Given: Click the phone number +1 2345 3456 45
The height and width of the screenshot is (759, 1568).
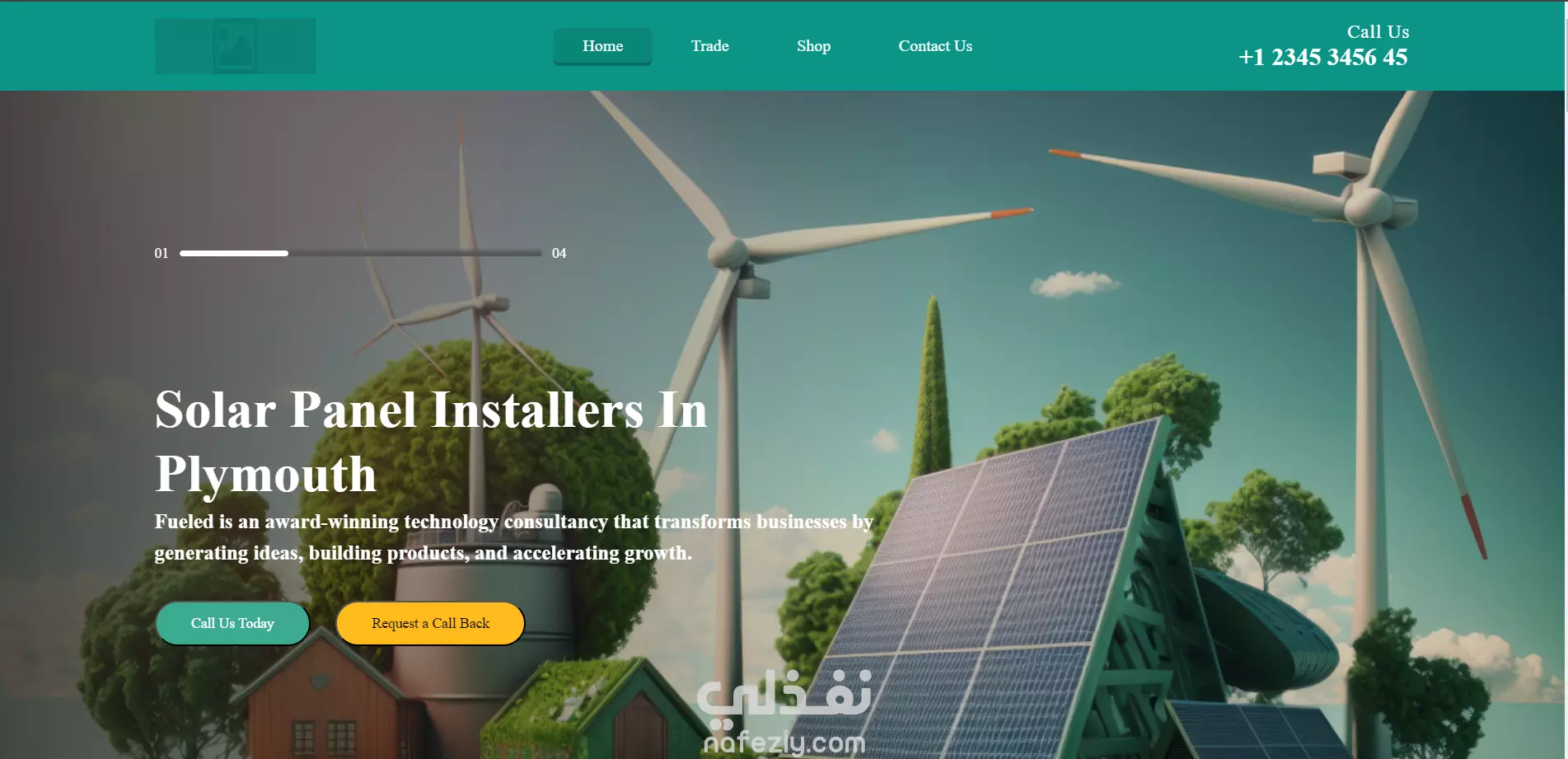Looking at the screenshot, I should (1323, 57).
